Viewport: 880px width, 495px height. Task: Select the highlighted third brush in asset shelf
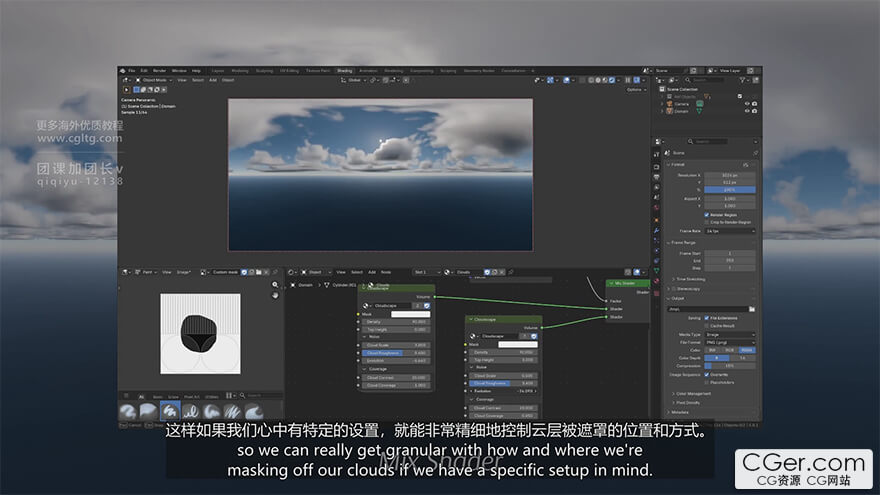click(170, 411)
